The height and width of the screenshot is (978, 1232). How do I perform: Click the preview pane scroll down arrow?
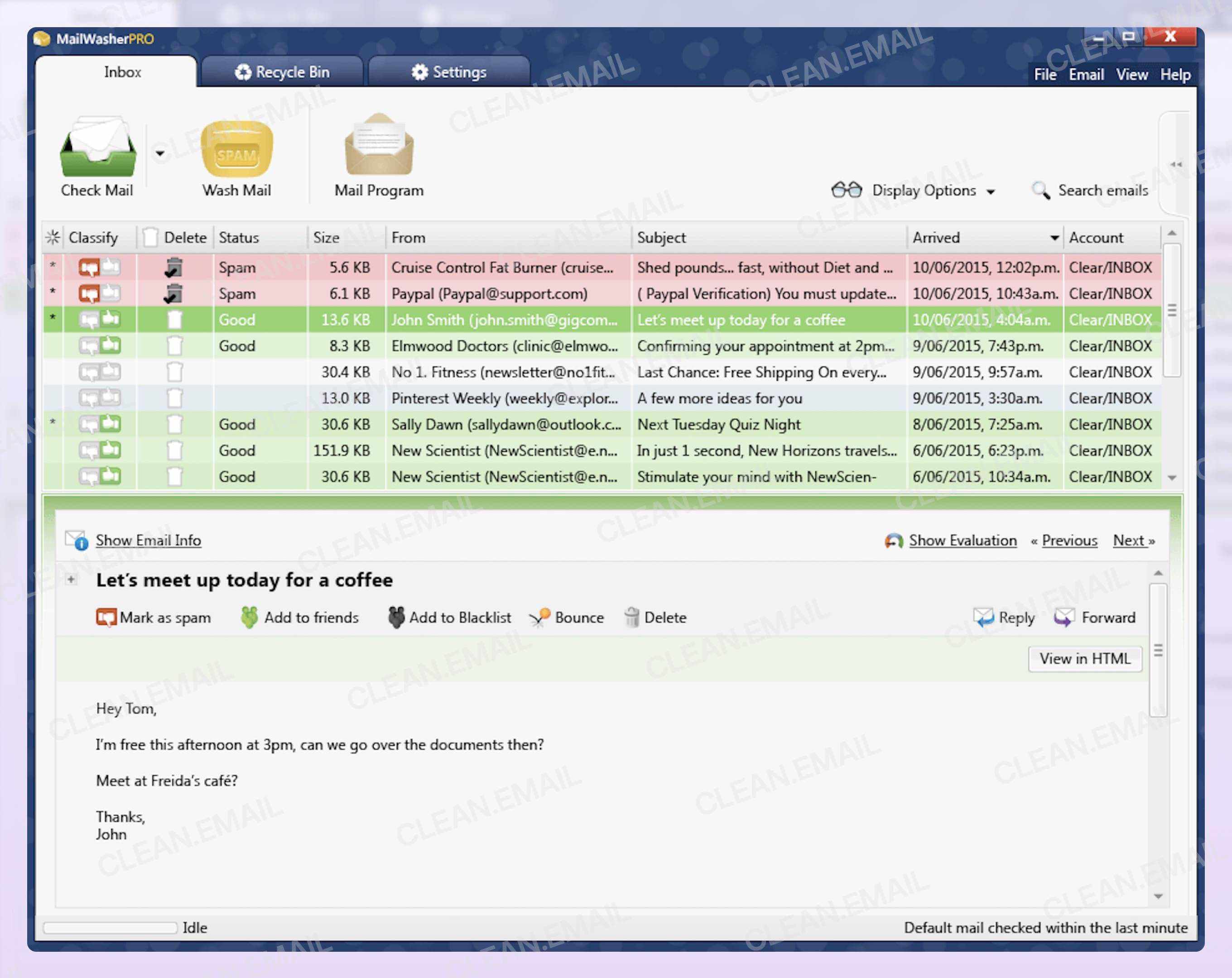(1158, 896)
